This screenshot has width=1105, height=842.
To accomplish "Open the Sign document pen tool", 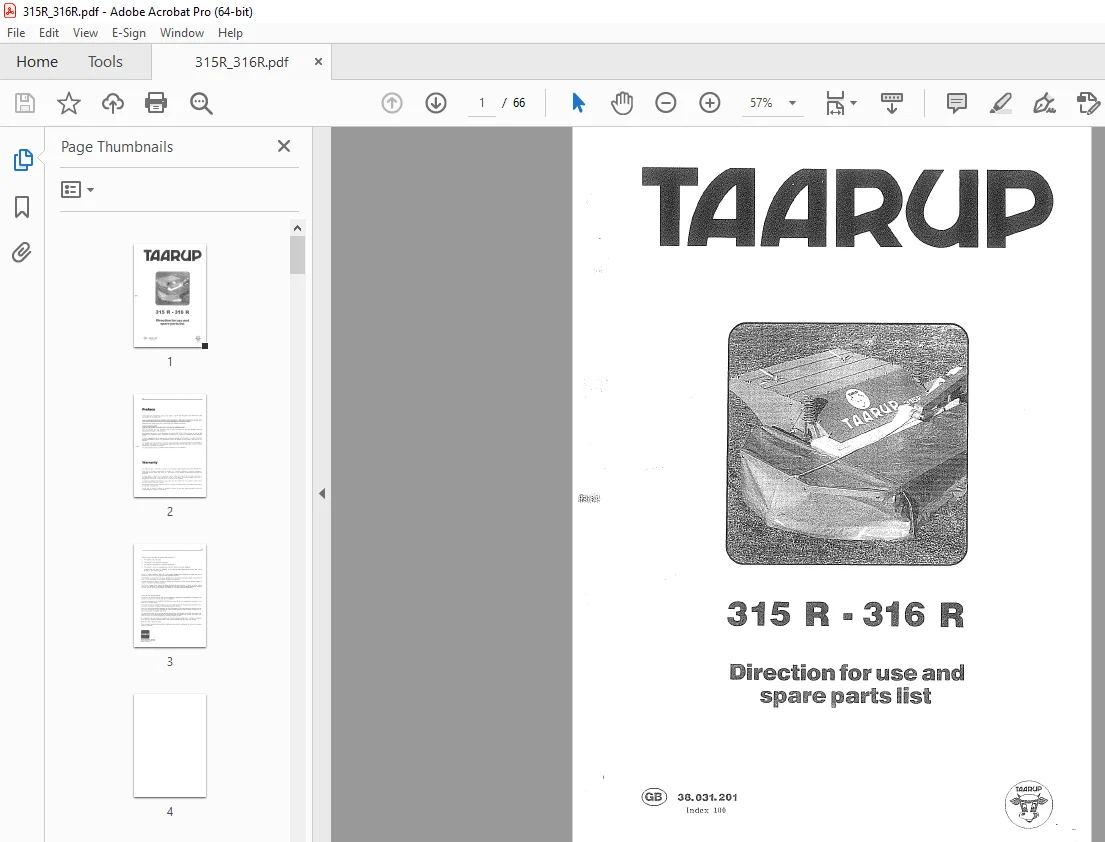I will [x=1044, y=103].
